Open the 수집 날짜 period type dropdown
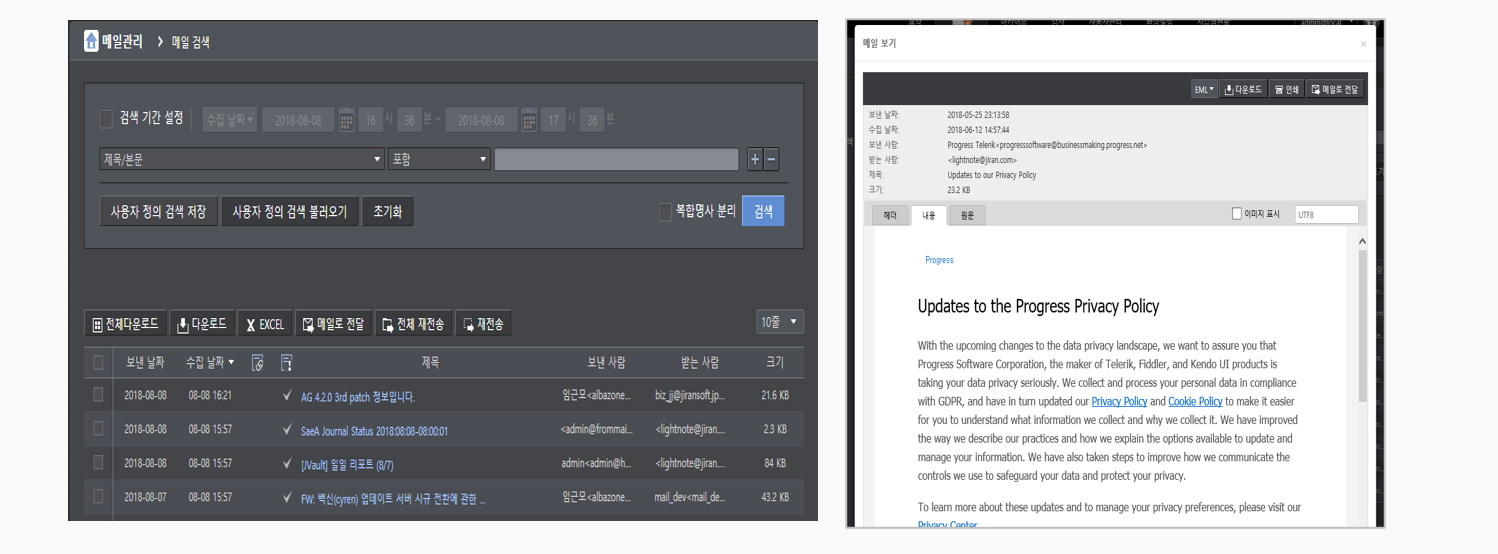 click(230, 119)
